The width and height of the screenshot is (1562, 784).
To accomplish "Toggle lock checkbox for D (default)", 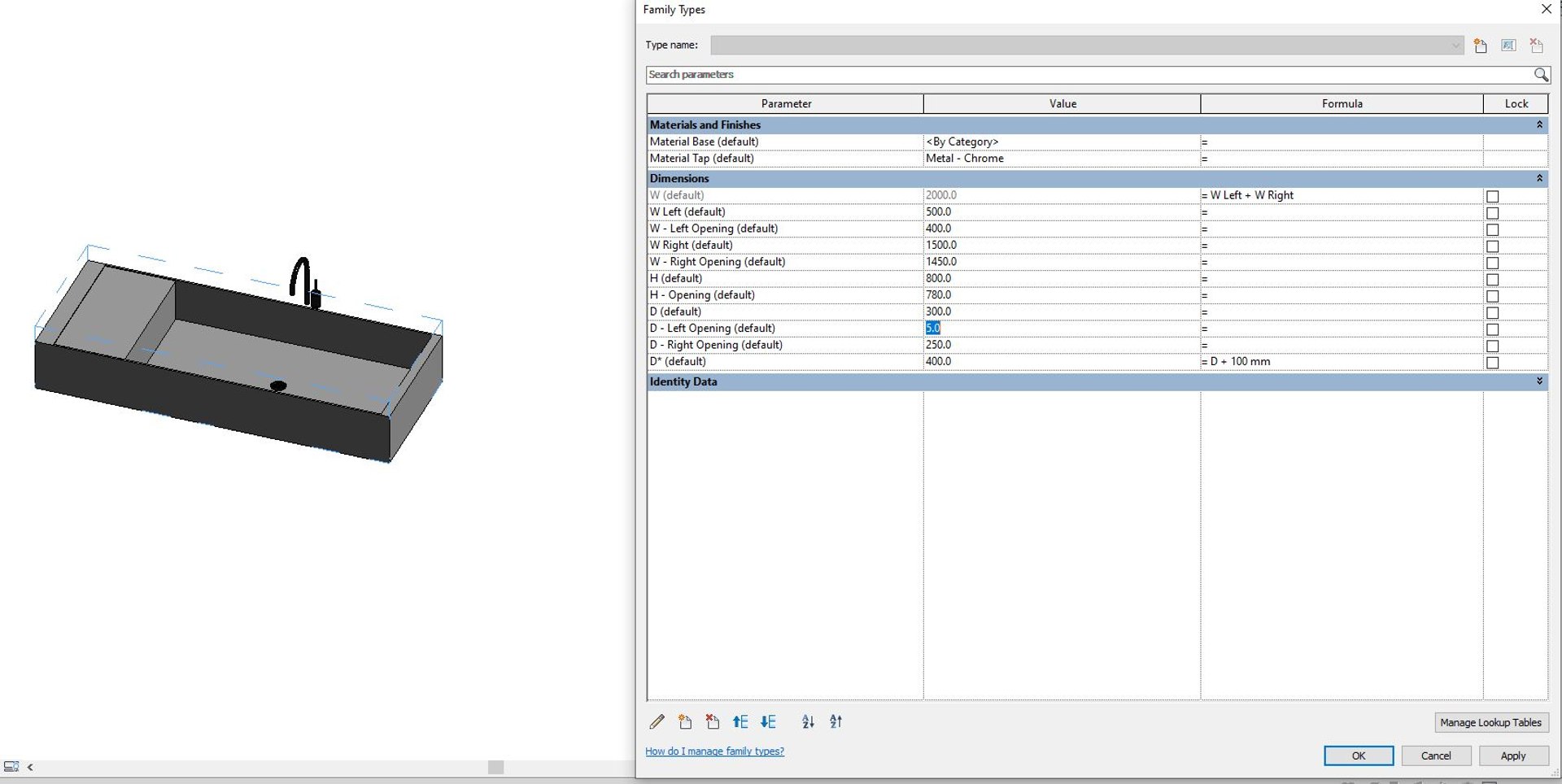I will (x=1492, y=313).
